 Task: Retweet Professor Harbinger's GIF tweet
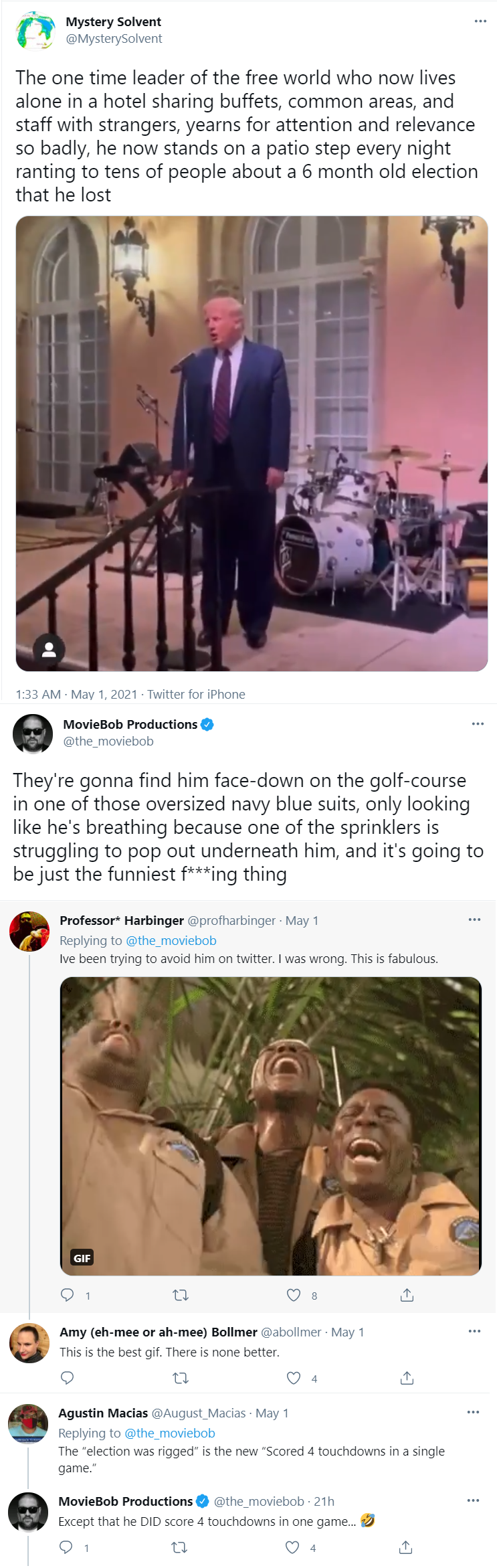(181, 1295)
